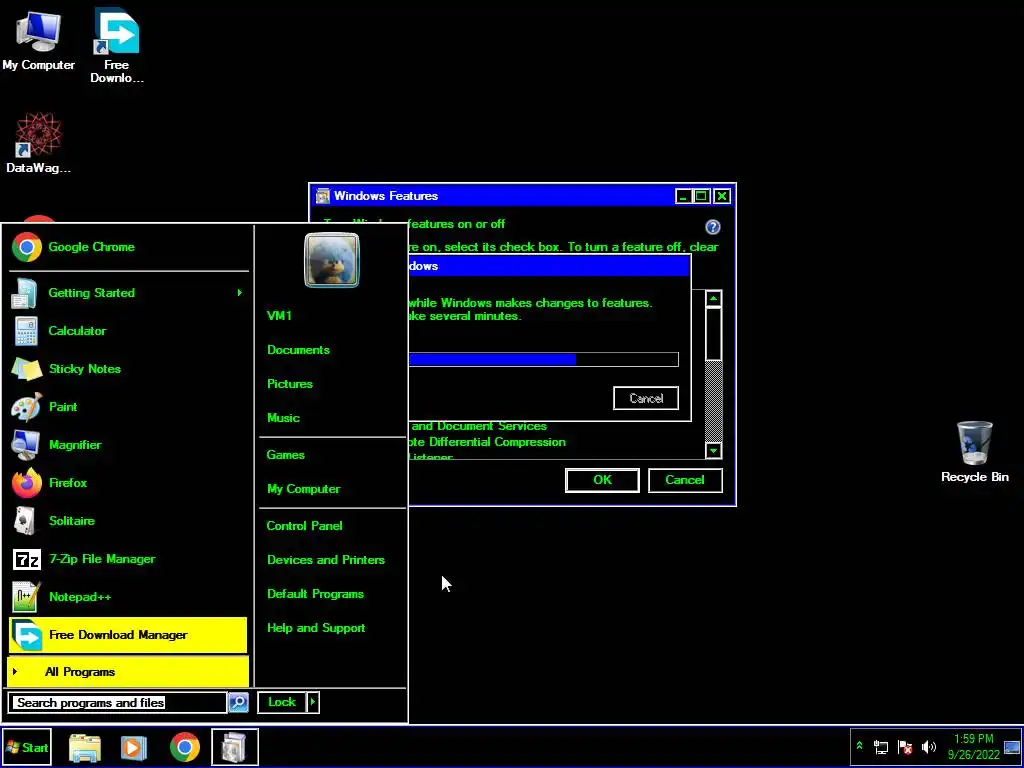Click the features list scroll up arrow
This screenshot has height=768, width=1024.
tap(713, 299)
